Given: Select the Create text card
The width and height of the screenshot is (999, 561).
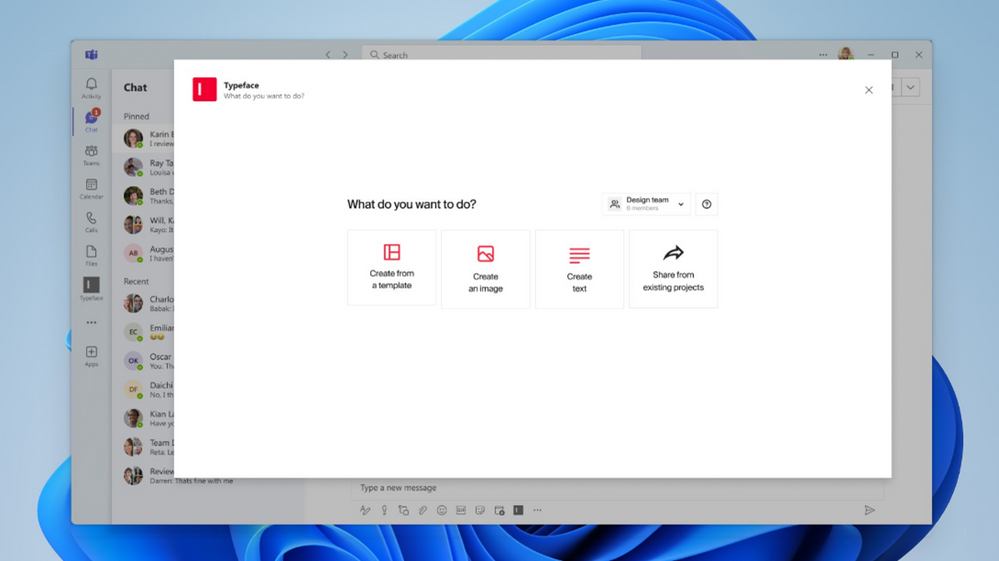Looking at the screenshot, I should [579, 269].
